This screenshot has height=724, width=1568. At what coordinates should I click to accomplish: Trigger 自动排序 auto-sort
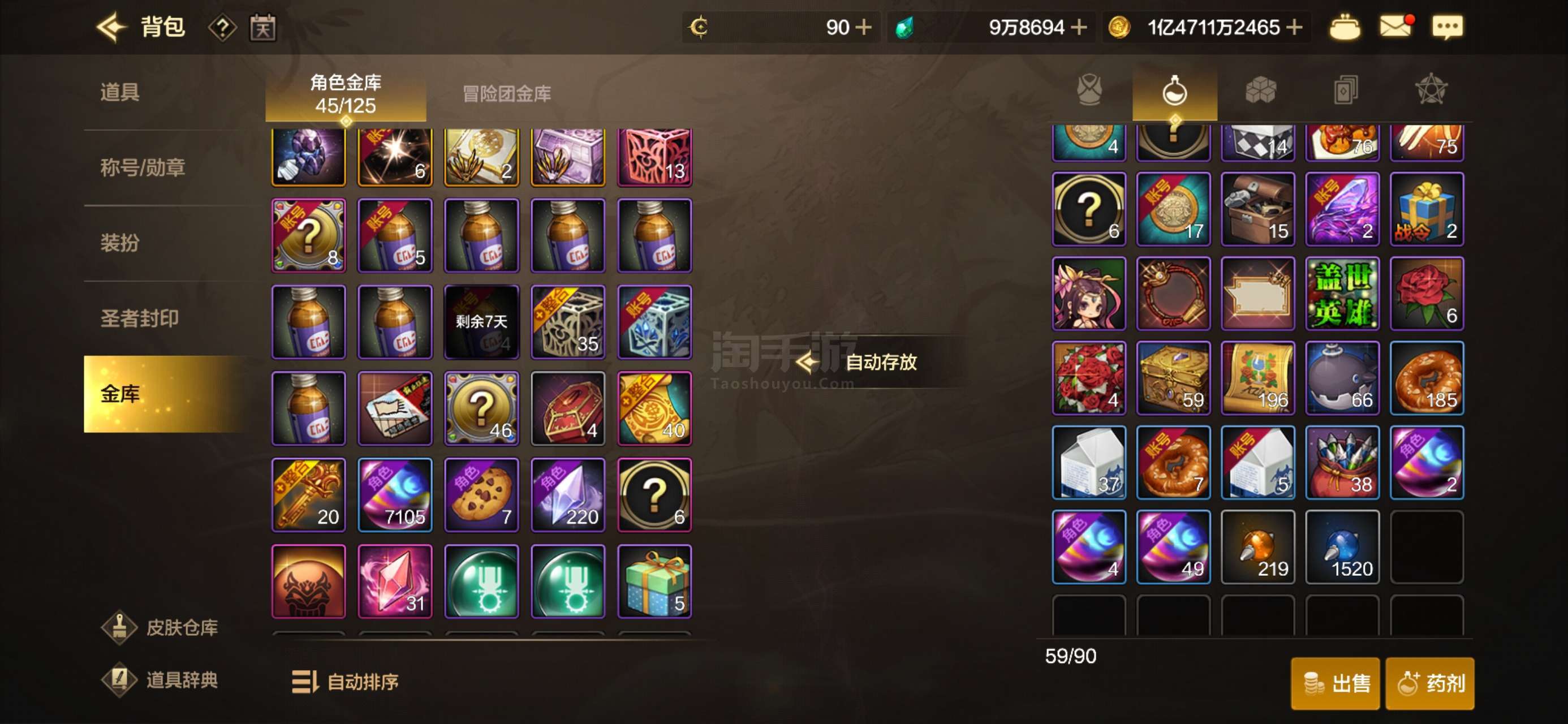tap(345, 682)
